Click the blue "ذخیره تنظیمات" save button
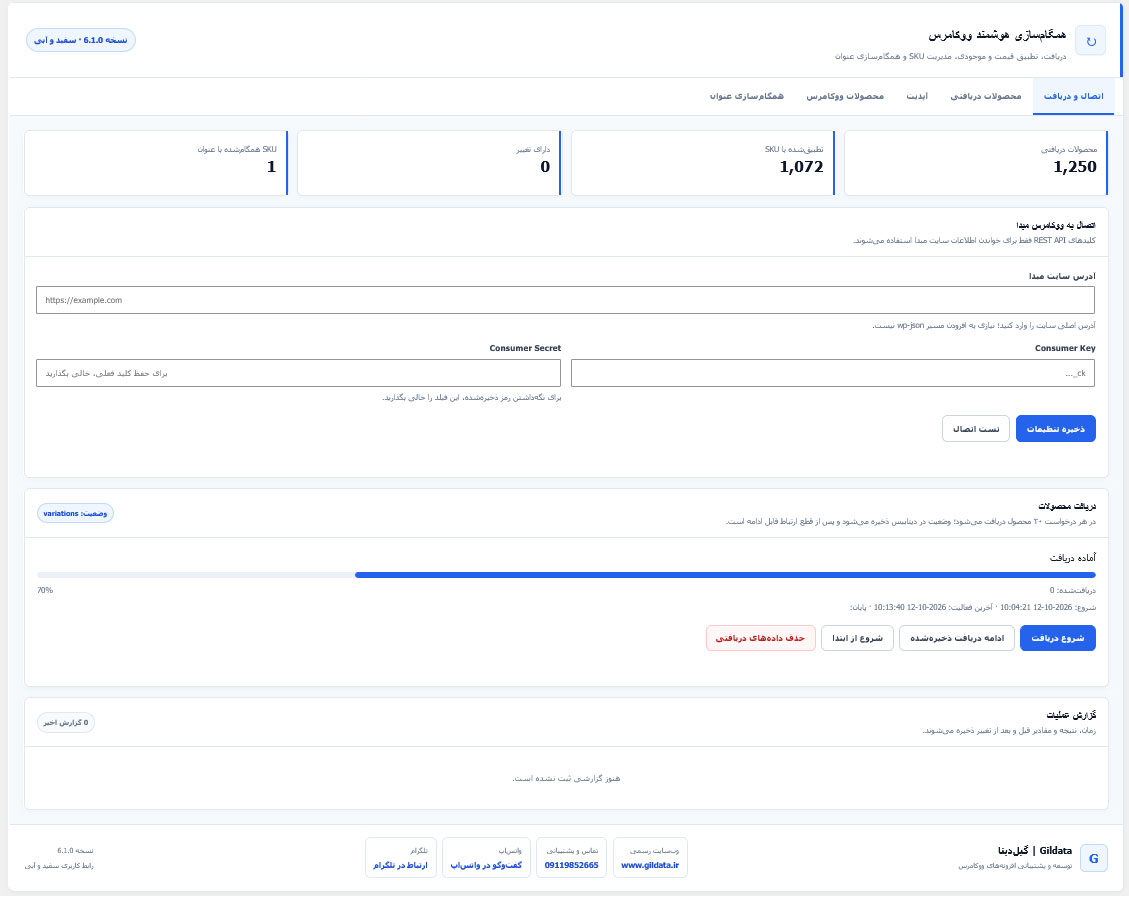 (x=1056, y=429)
